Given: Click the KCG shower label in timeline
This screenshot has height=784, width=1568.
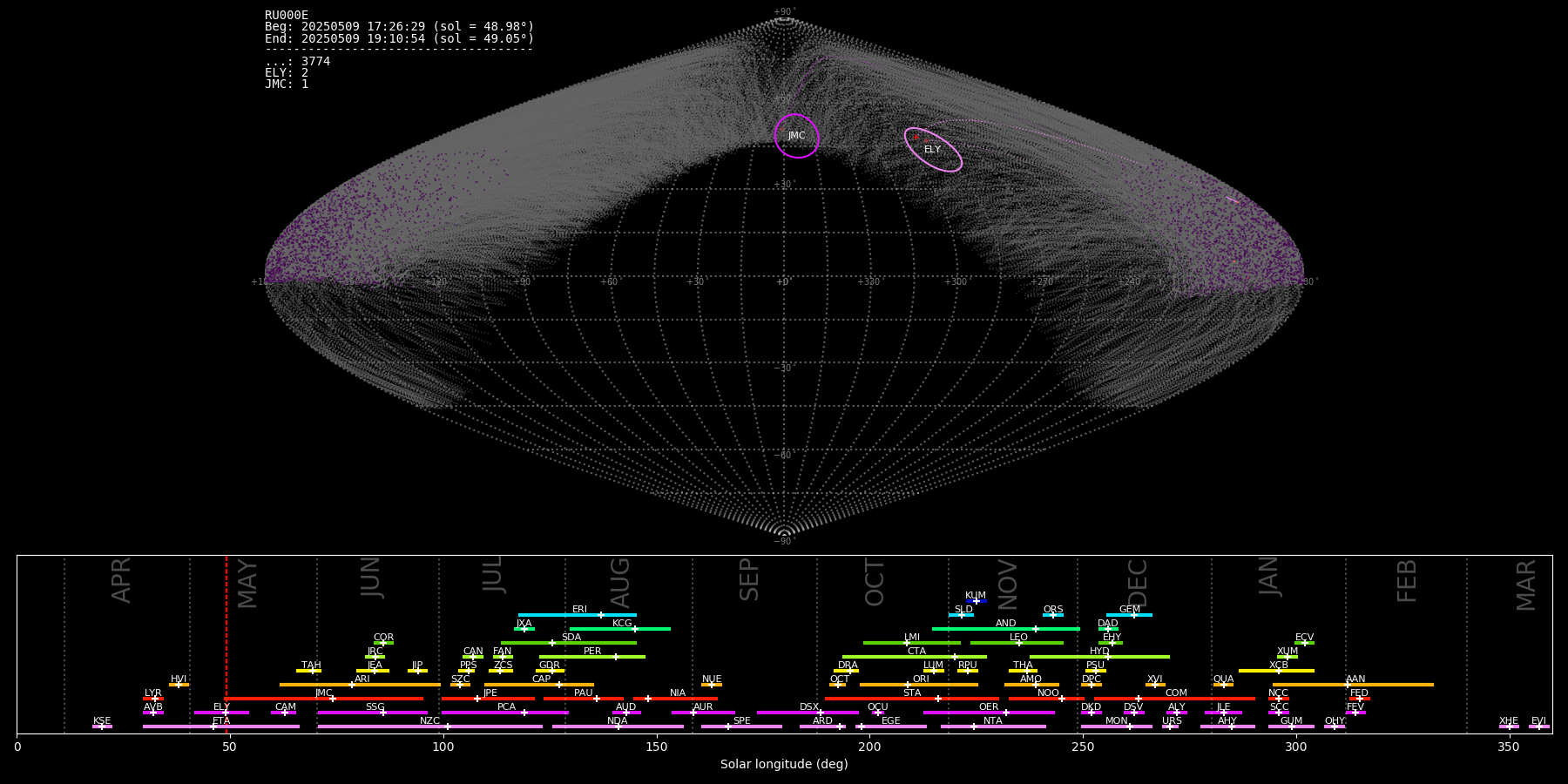Looking at the screenshot, I should point(622,623).
